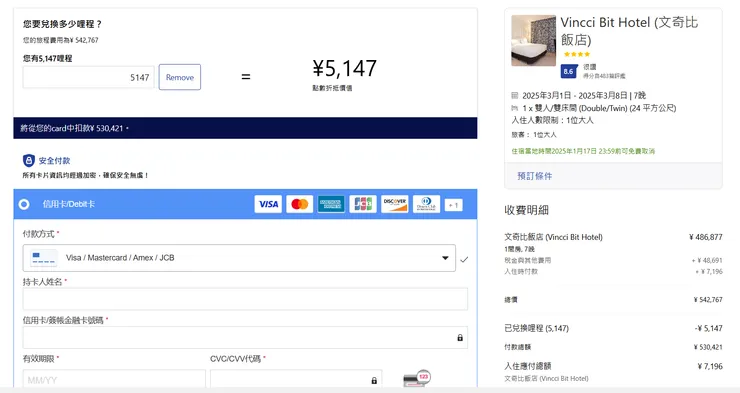Click the hotel star rating
The image size is (740, 393).
577,54
